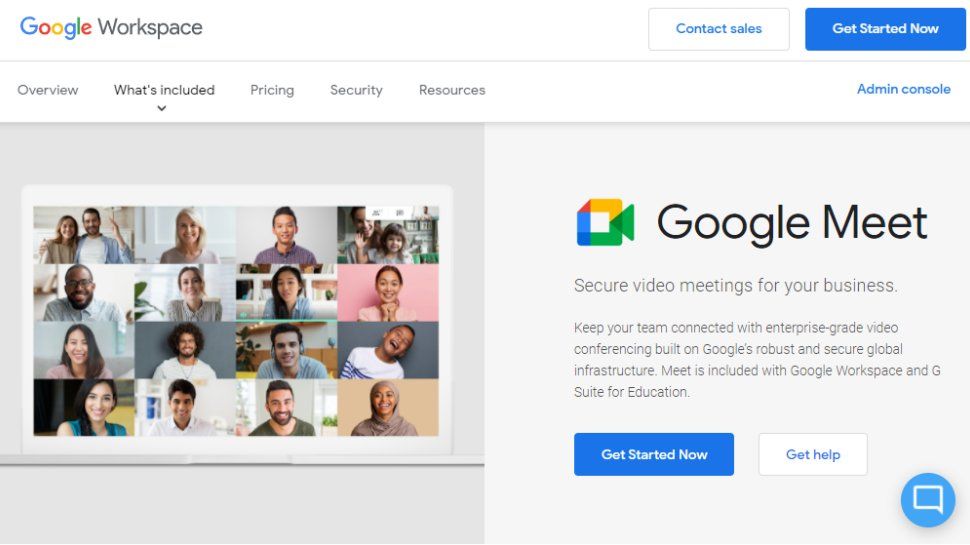Click Get Started Now in the header
This screenshot has width=970, height=545.
coord(885,29)
